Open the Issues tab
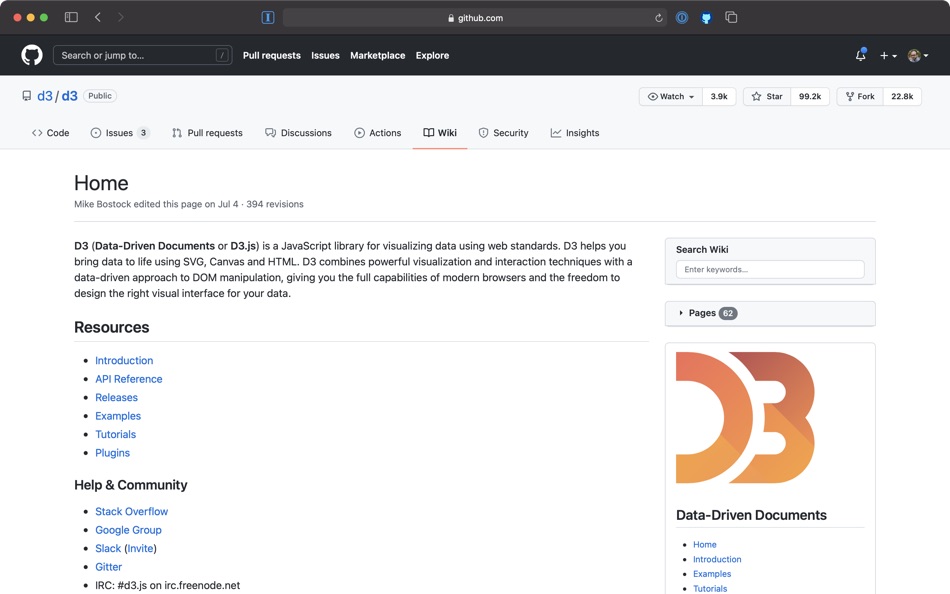950x594 pixels. 119,133
